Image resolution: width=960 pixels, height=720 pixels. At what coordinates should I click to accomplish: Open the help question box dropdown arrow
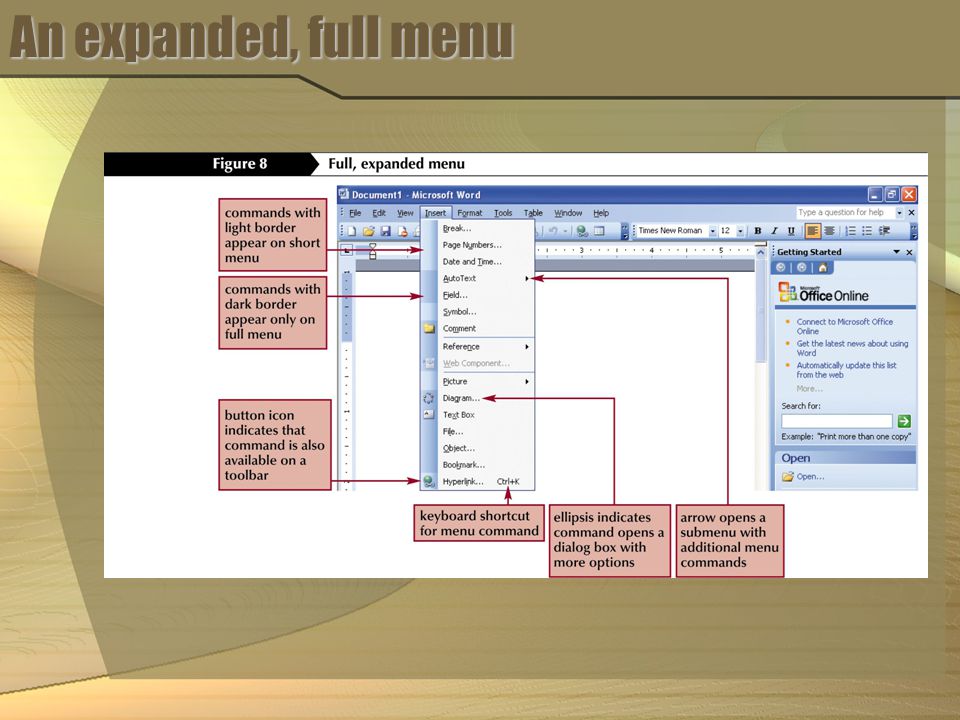pyautogui.click(x=899, y=212)
